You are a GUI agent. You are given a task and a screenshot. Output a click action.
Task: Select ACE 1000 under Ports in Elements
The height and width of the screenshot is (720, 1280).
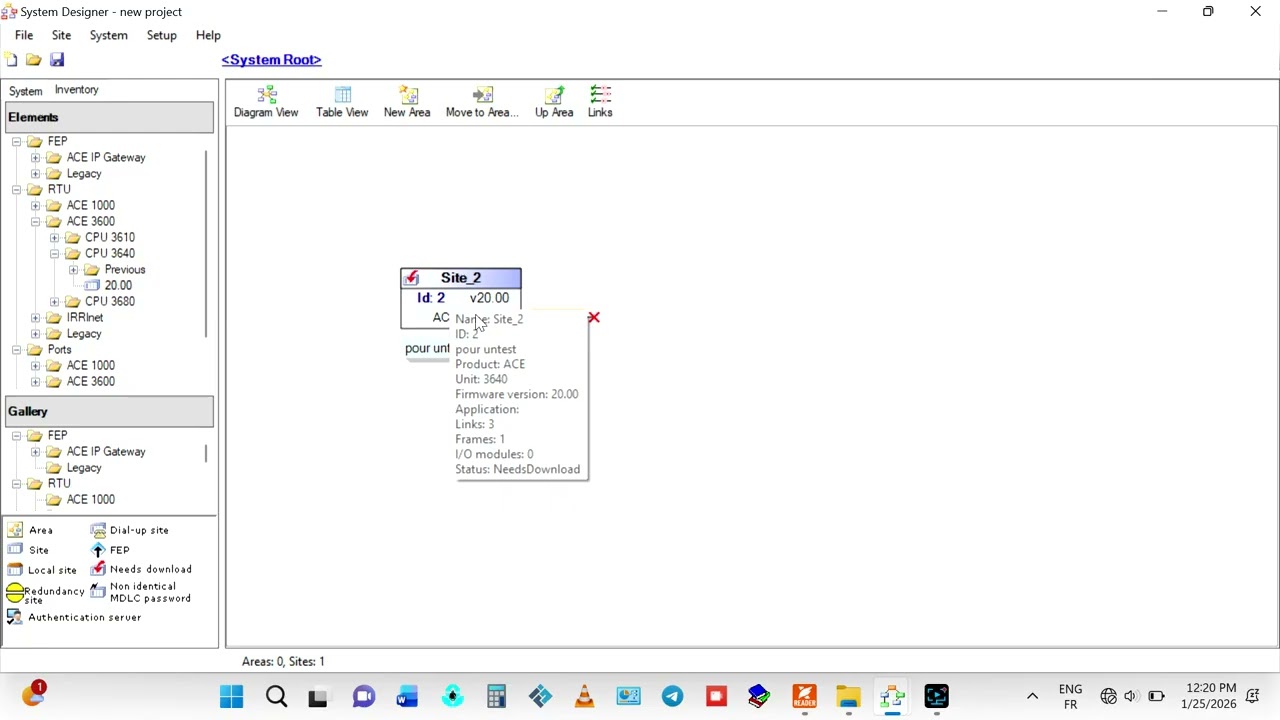tap(91, 365)
